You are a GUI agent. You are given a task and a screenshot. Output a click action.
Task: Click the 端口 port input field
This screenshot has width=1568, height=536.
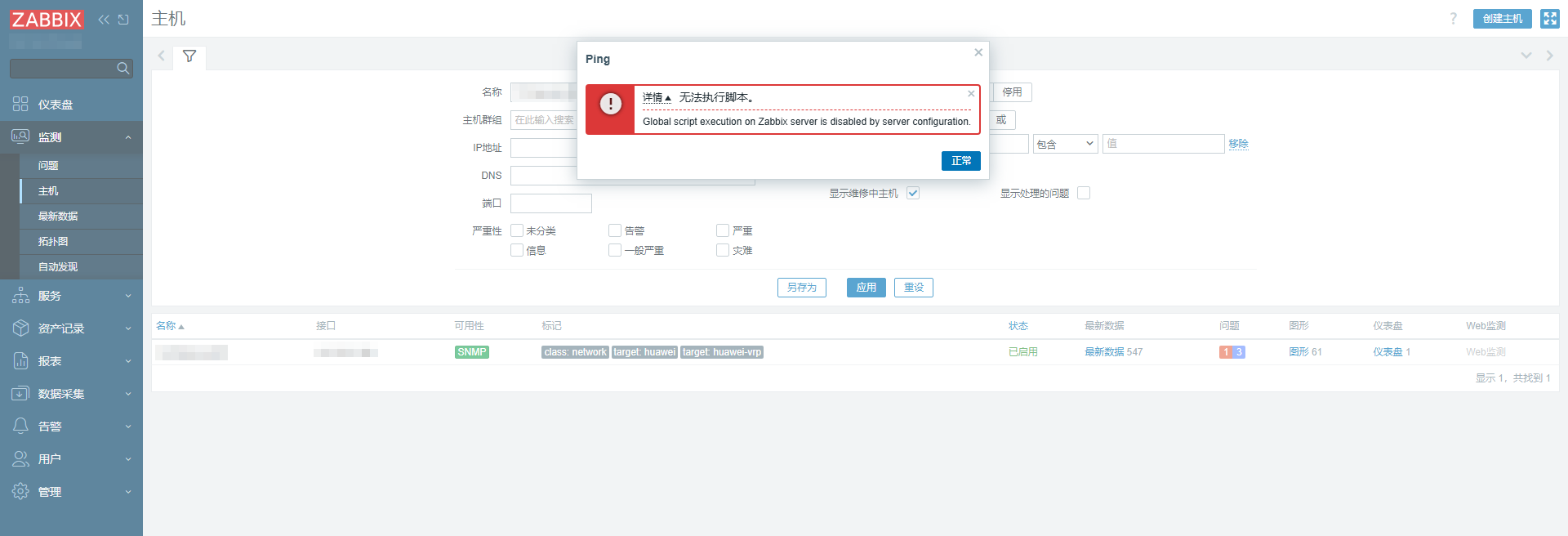coord(550,203)
